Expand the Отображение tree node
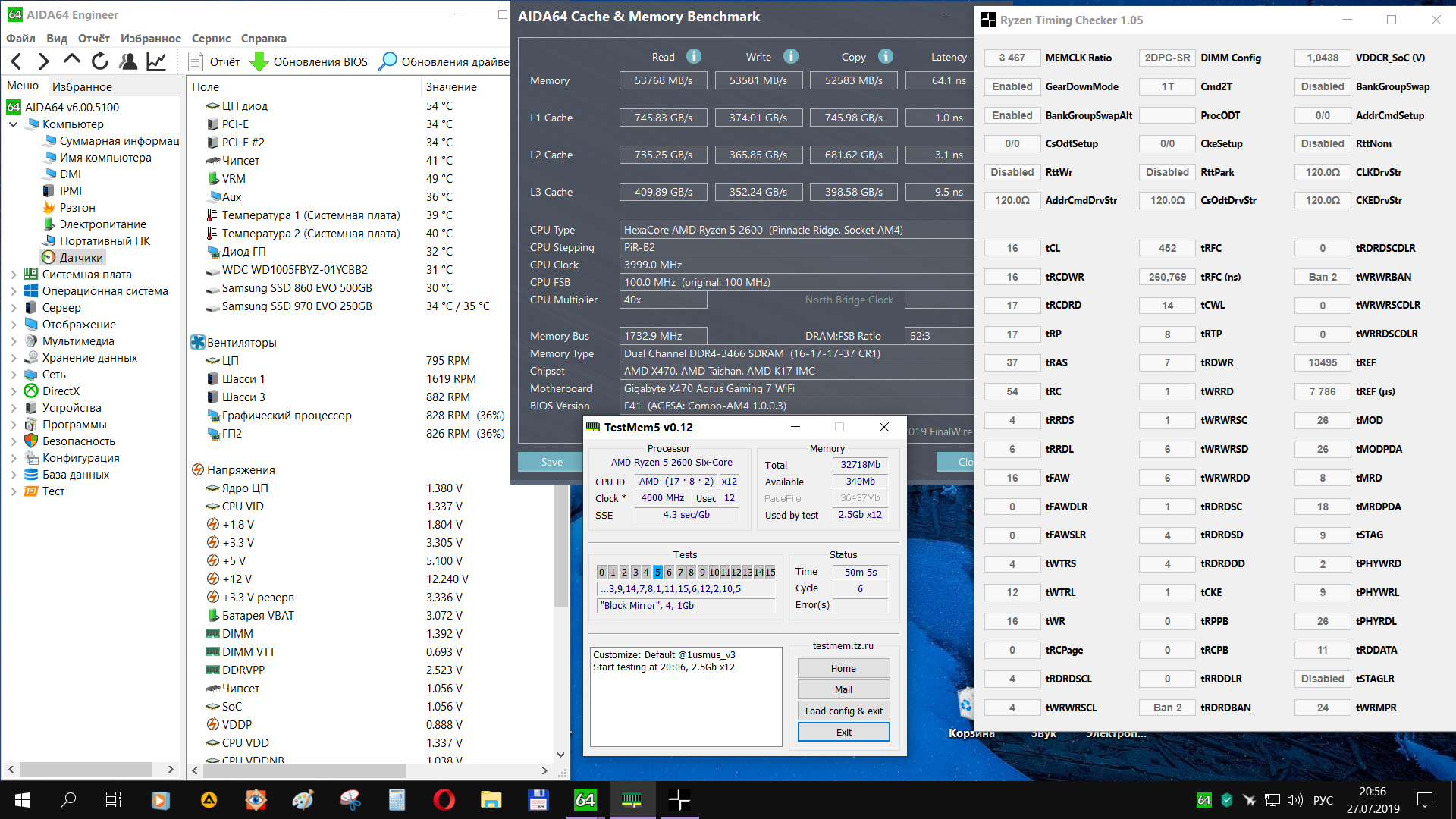Screen dimensions: 1456x819 pos(14,325)
